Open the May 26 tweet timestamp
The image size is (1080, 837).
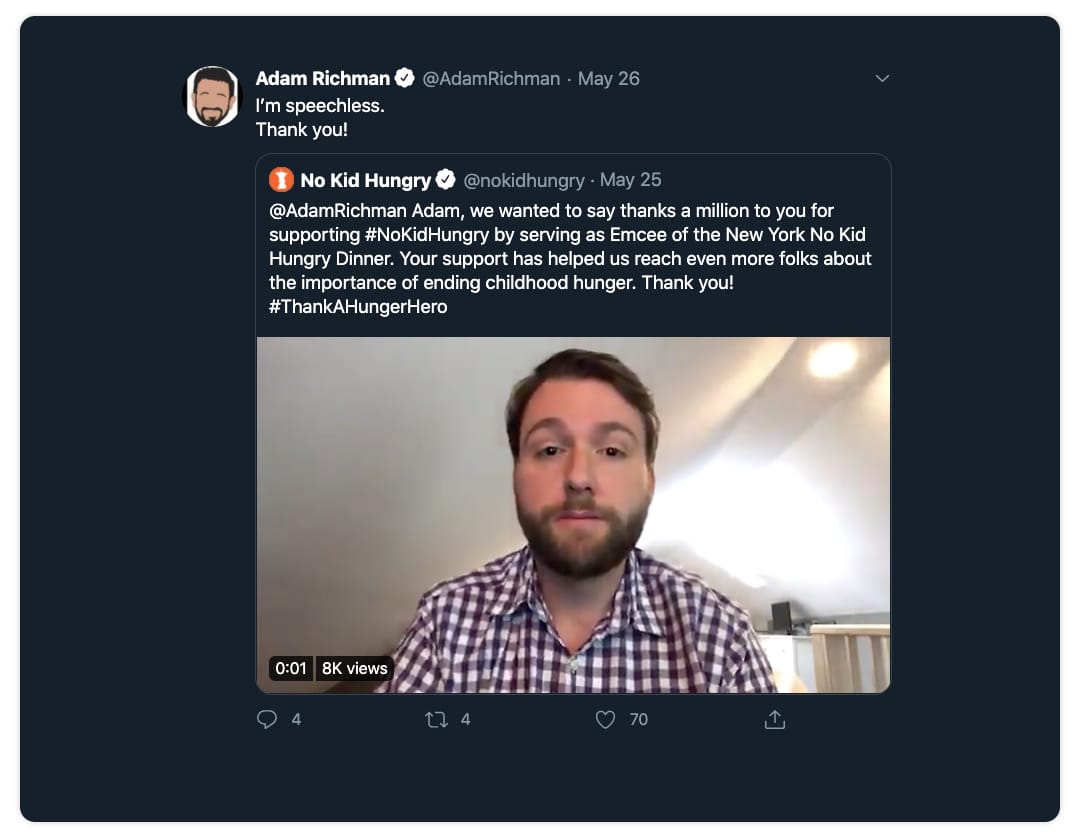point(608,79)
